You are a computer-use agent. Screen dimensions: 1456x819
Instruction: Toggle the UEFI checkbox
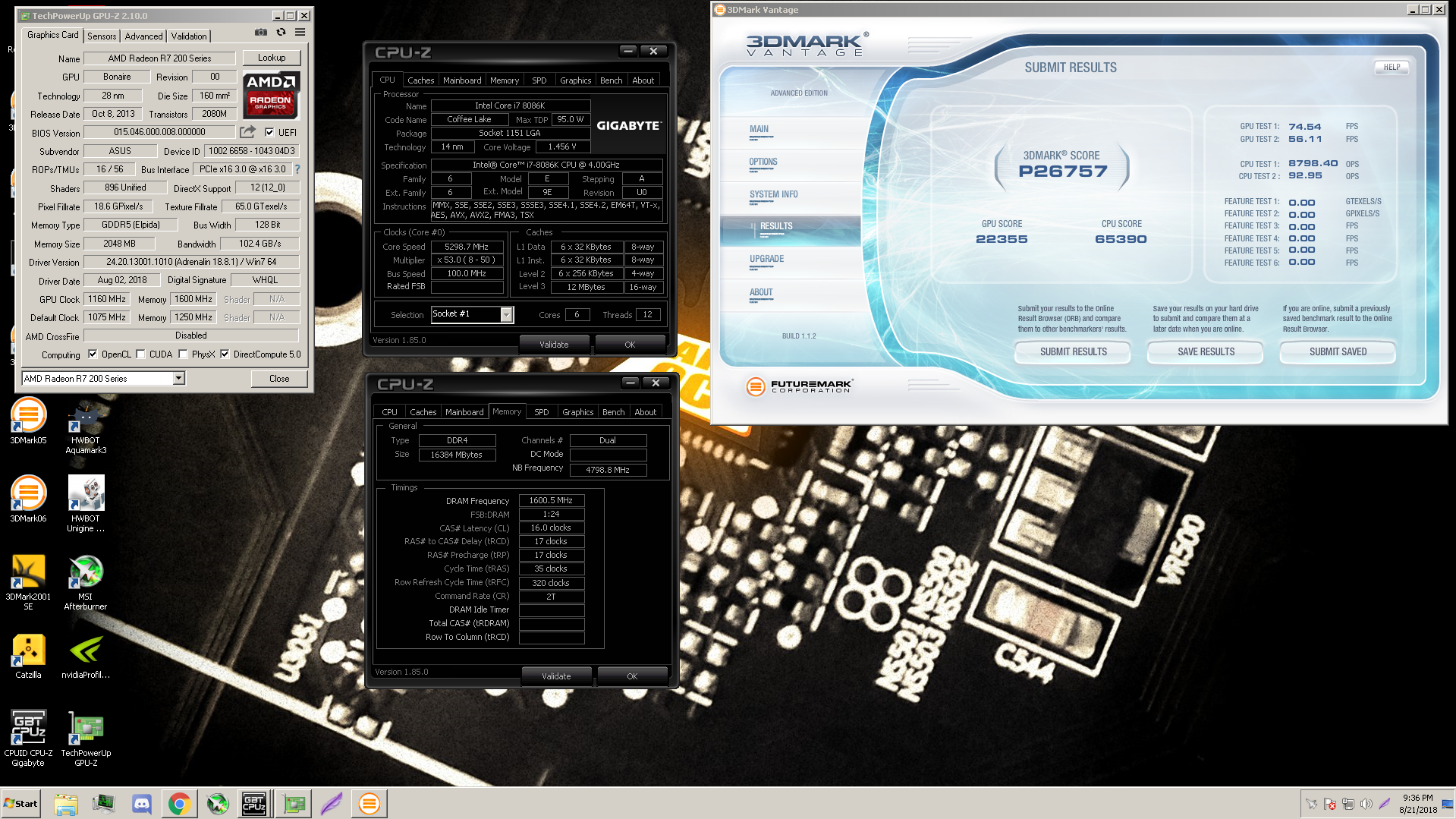(269, 132)
